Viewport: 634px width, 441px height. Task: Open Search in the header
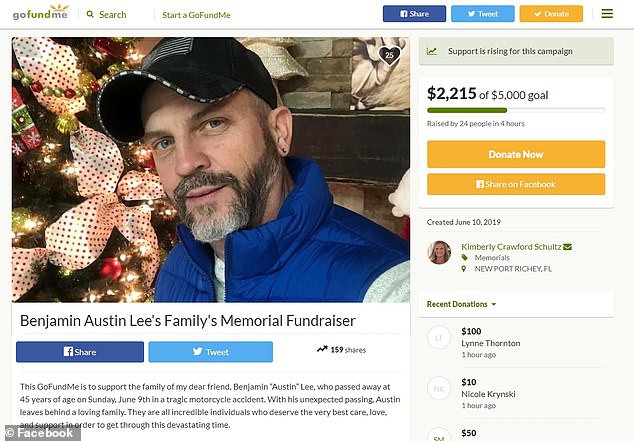coord(106,14)
